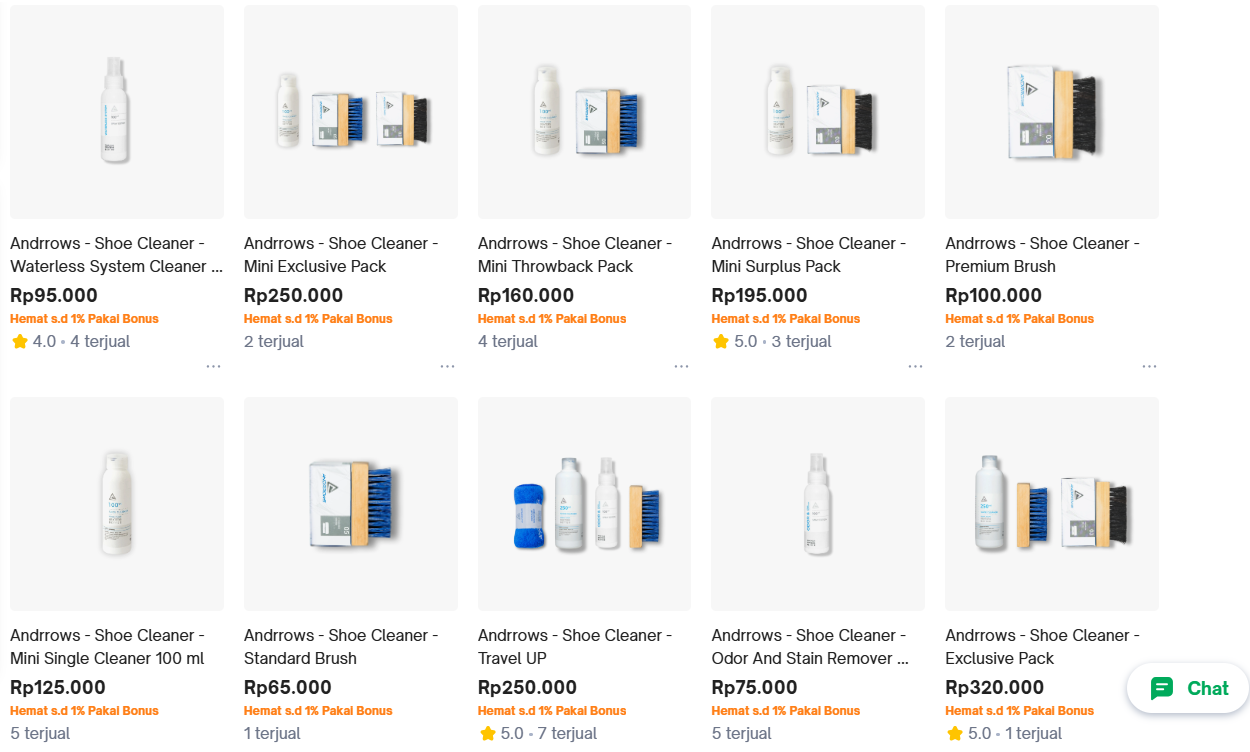
Task: Open the Chat button
Action: [1188, 688]
